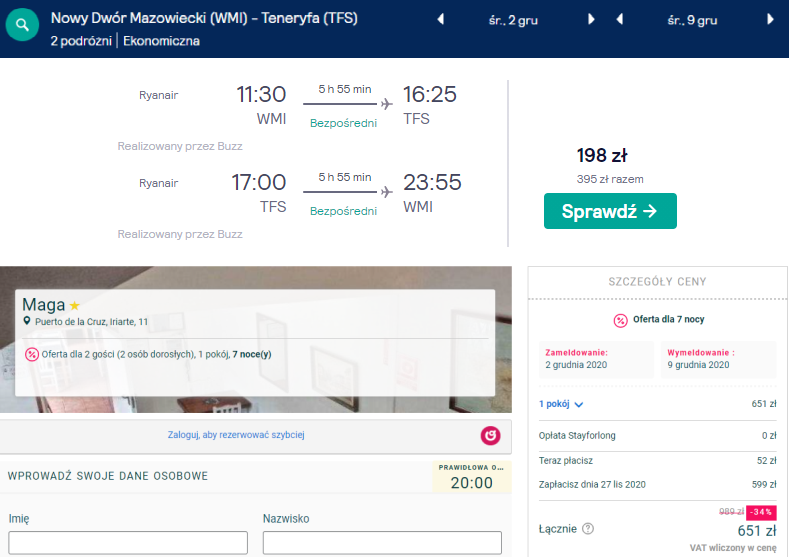Select previous return date arrow
Viewport: 789px width, 560px height.
[x=619, y=20]
